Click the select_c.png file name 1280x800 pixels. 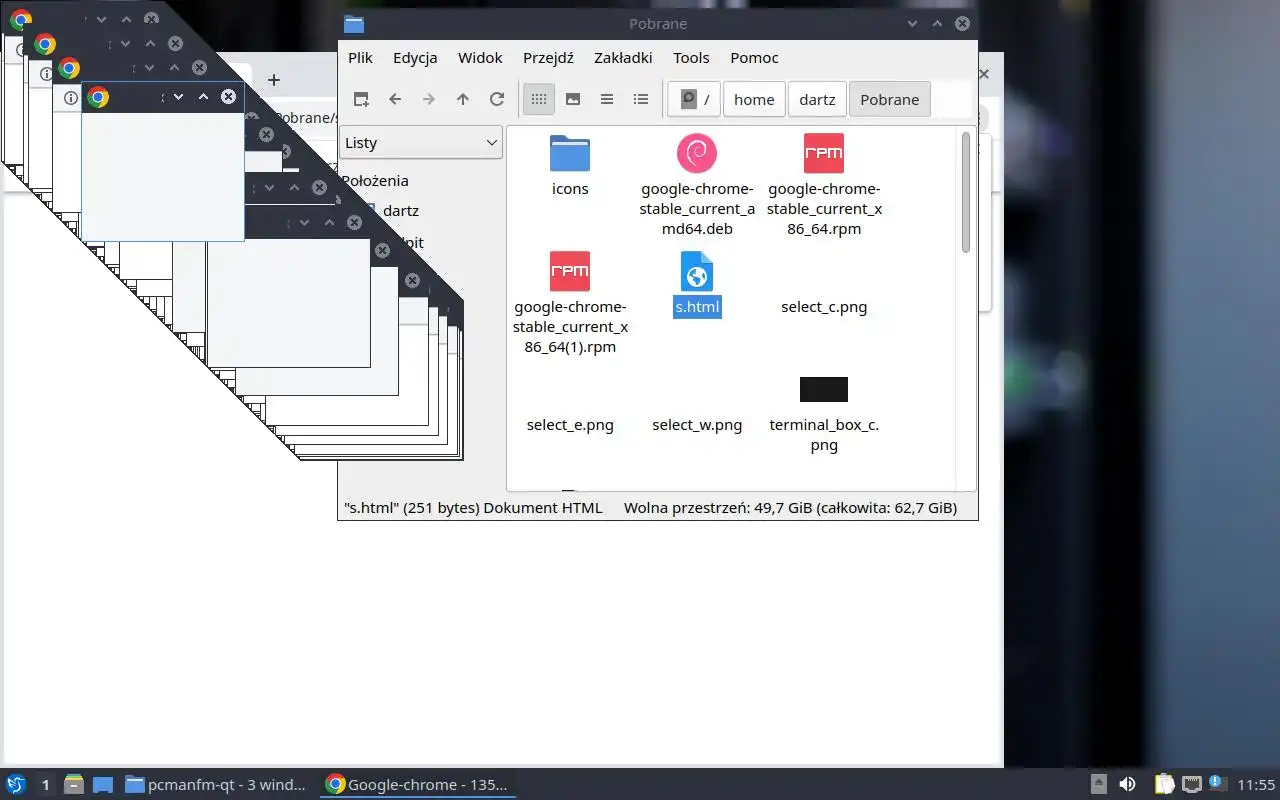click(x=824, y=307)
